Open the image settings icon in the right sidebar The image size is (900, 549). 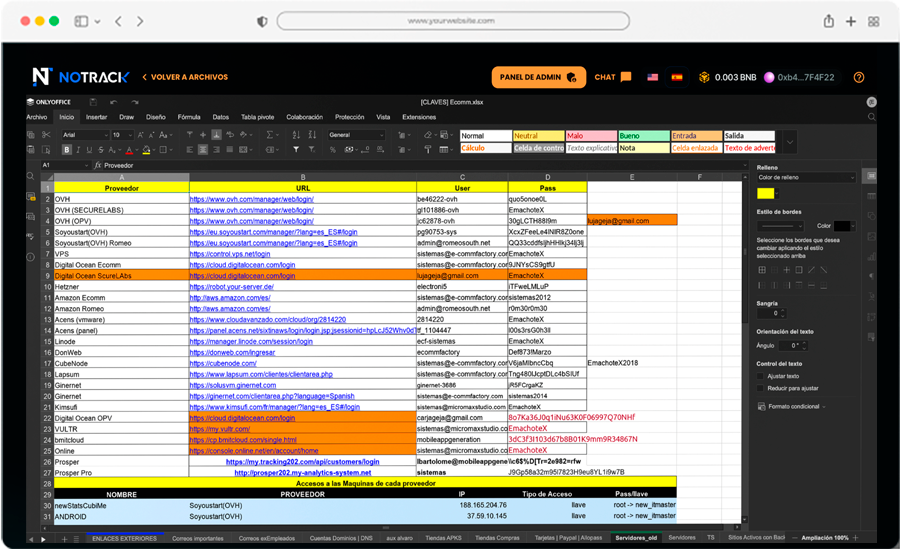point(871,237)
